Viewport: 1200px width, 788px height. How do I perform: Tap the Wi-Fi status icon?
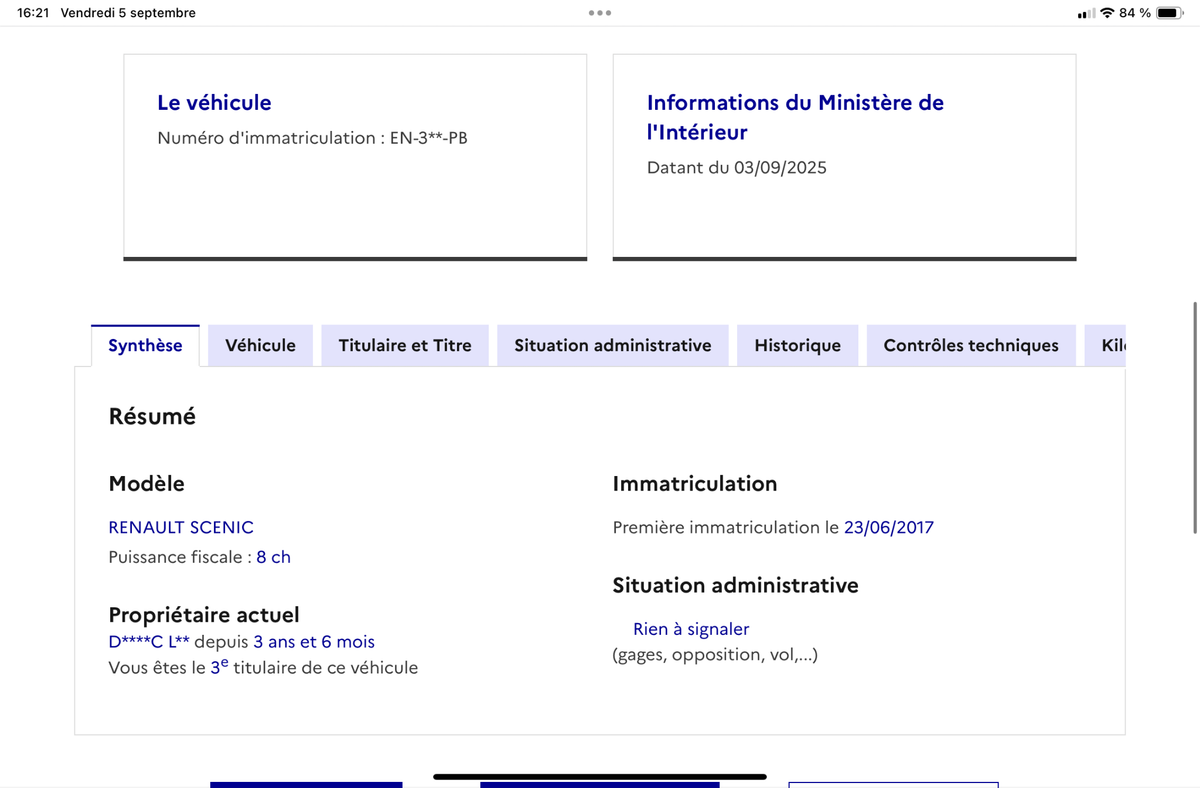point(1107,13)
